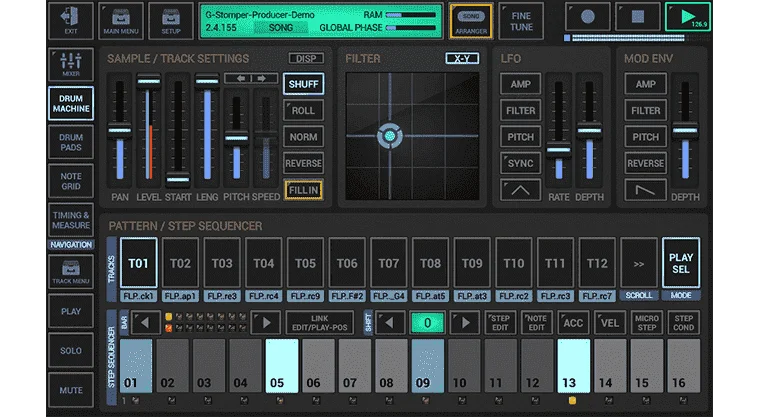Viewport: 760px width, 417px height.
Task: Decrease shift value with left arrow
Action: 390,322
